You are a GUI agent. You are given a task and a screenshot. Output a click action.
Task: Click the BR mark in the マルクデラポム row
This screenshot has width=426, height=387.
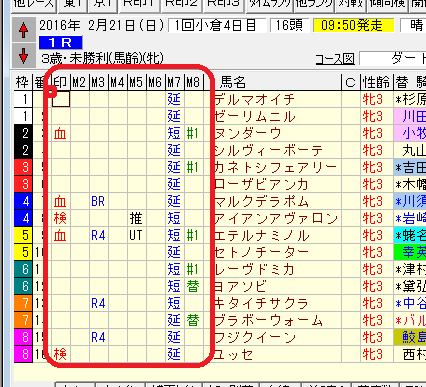(98, 201)
